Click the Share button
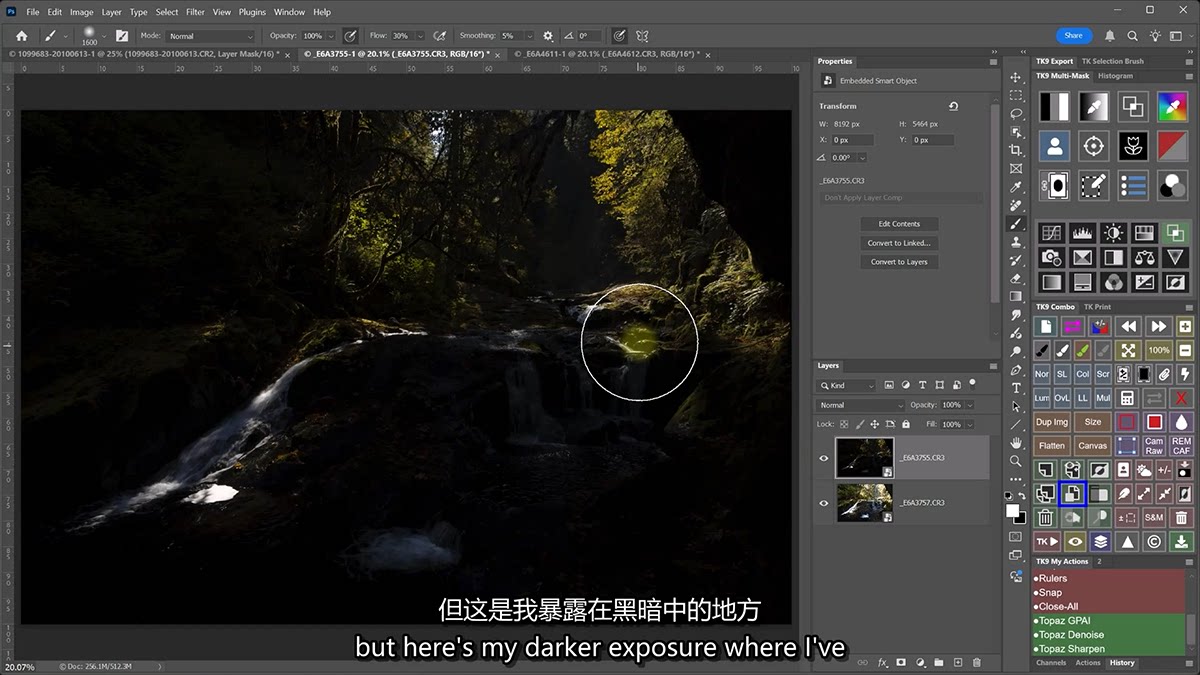1200x675 pixels. [1074, 36]
